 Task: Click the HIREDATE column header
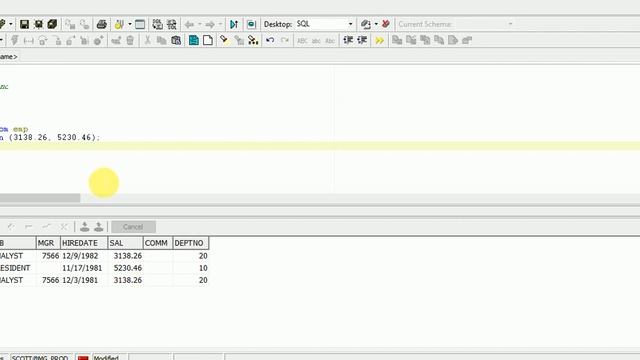point(84,243)
